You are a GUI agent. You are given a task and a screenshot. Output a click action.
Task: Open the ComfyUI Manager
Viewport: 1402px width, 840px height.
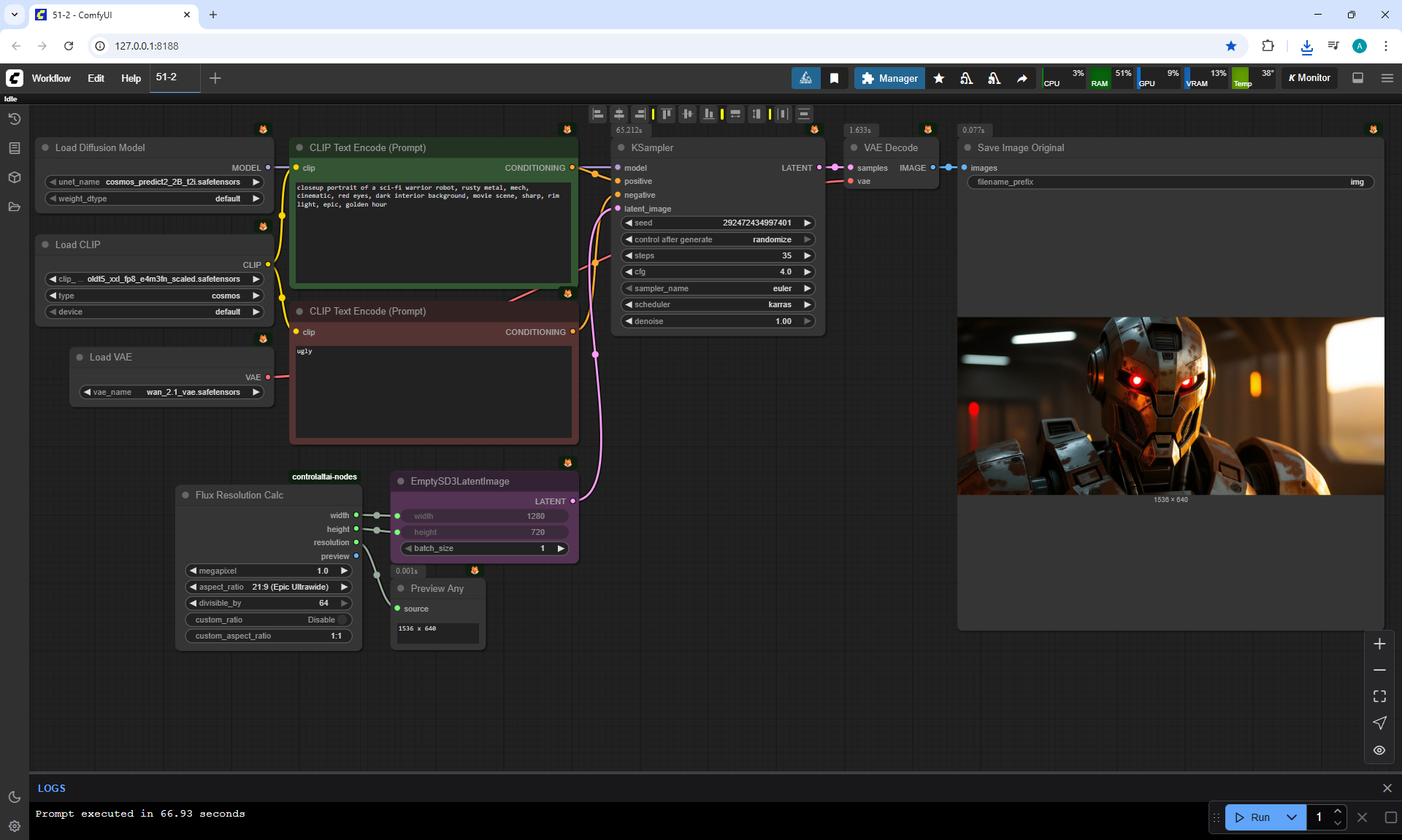(889, 78)
